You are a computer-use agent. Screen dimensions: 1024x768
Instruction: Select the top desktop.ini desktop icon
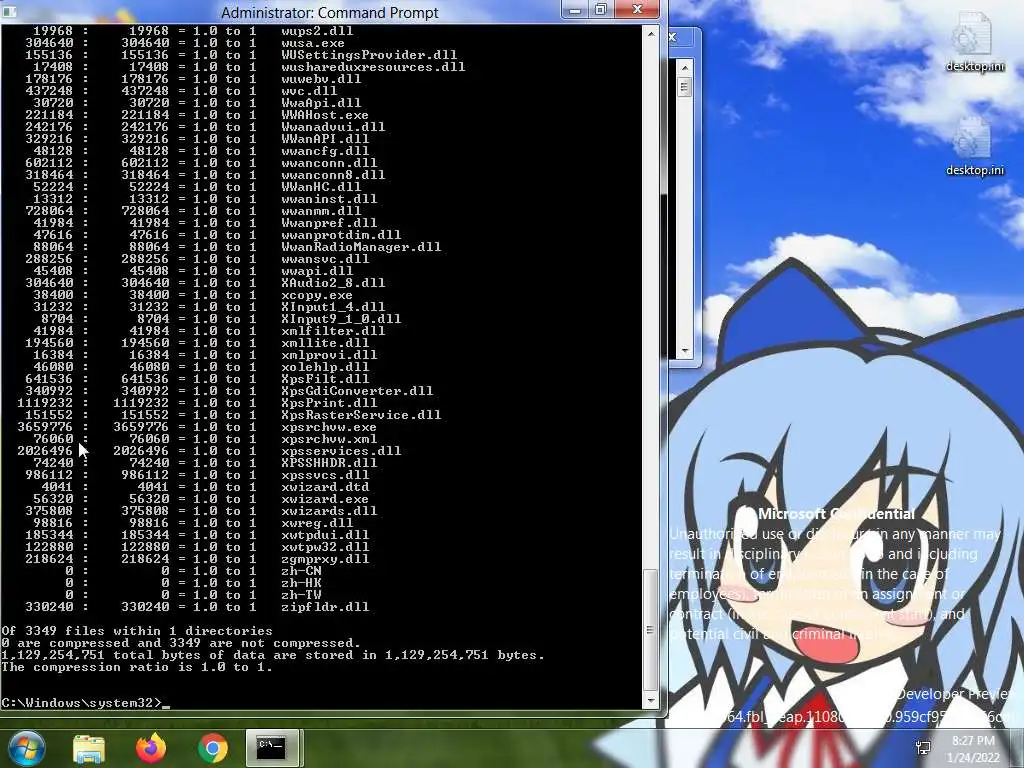click(x=974, y=42)
